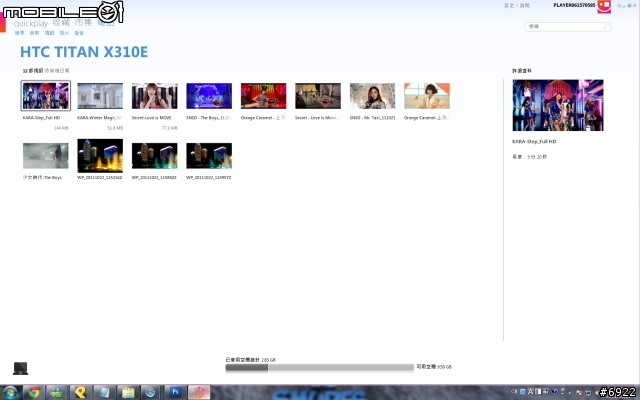Open the 市集 marketplace tab

[83, 22]
